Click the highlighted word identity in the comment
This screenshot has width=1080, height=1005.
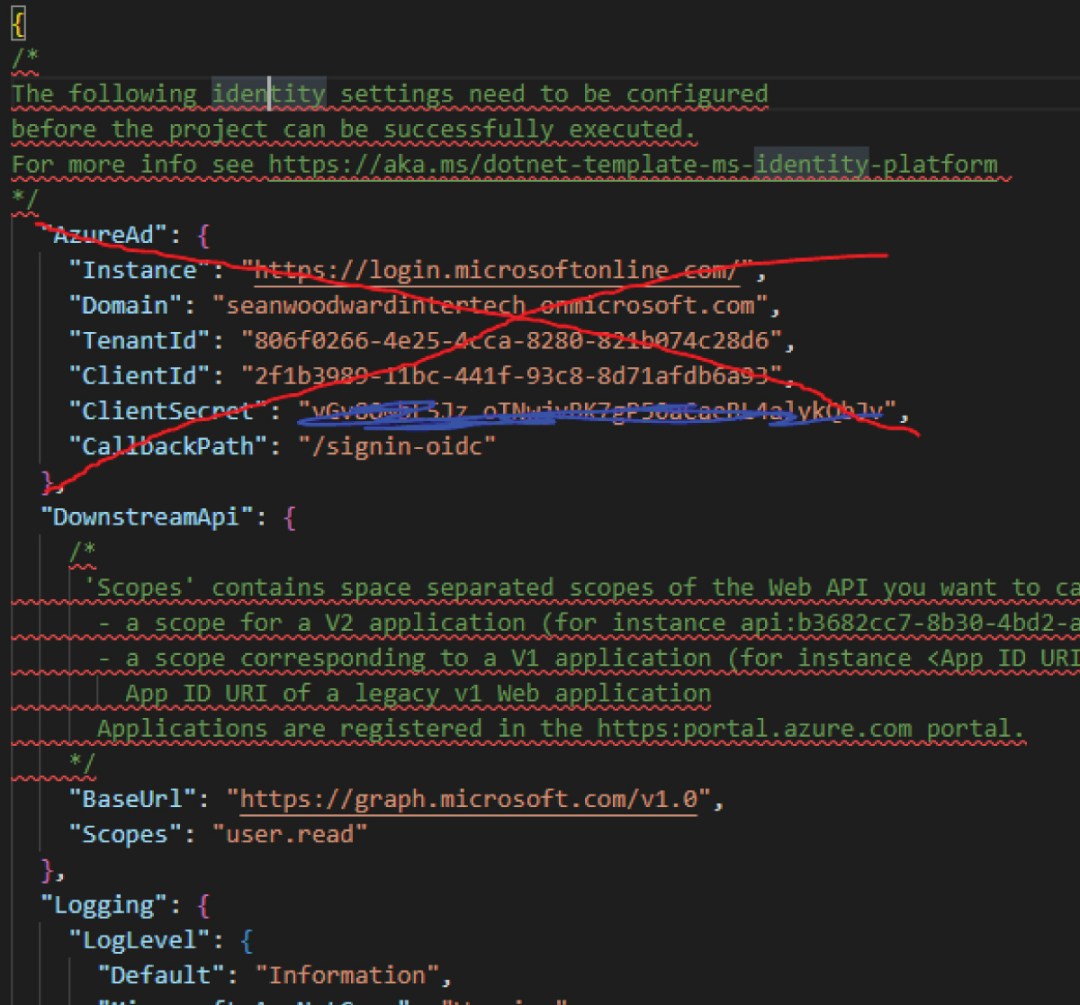click(267, 93)
